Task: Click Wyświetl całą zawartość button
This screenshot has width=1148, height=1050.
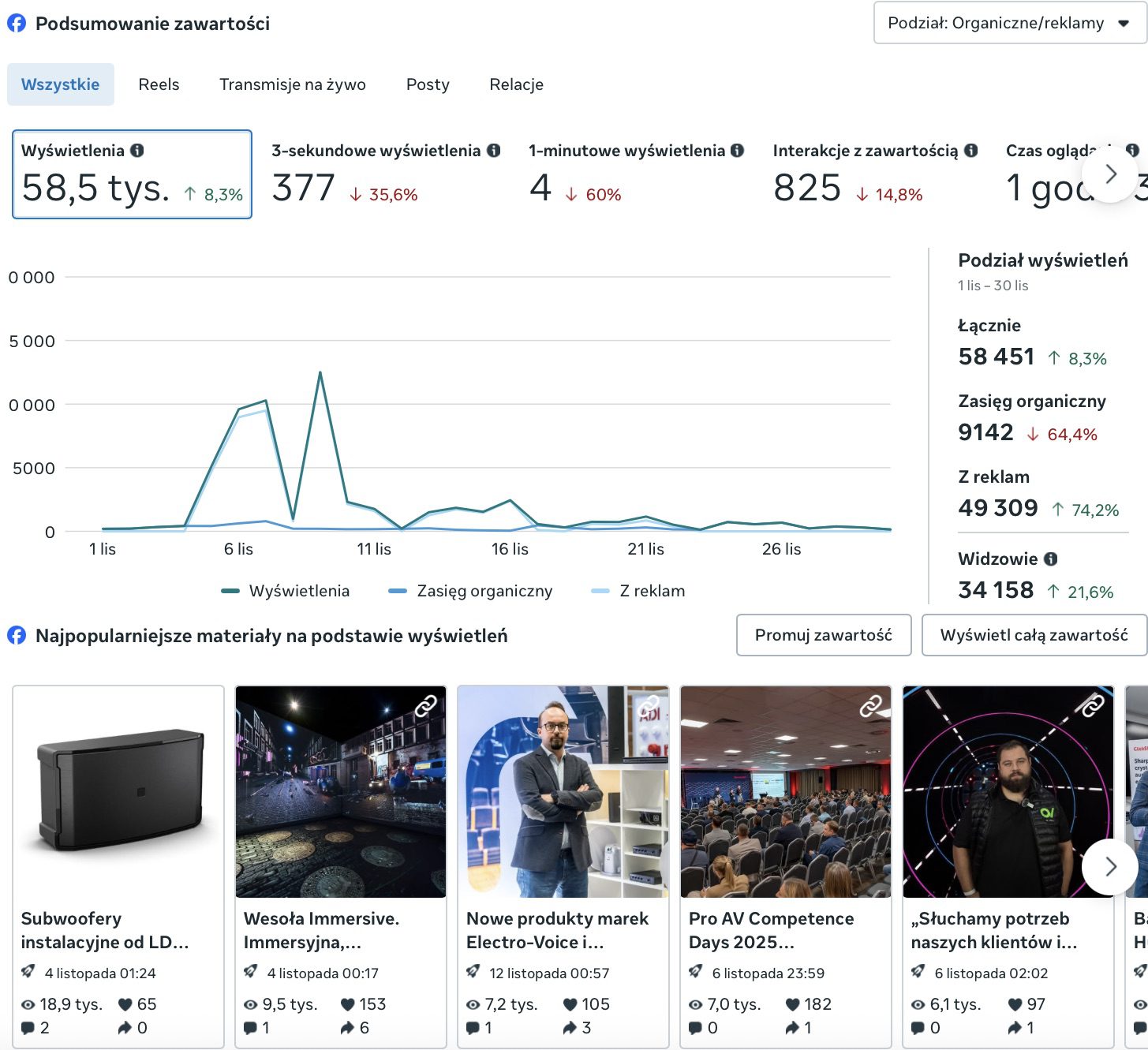Action: (x=1034, y=635)
